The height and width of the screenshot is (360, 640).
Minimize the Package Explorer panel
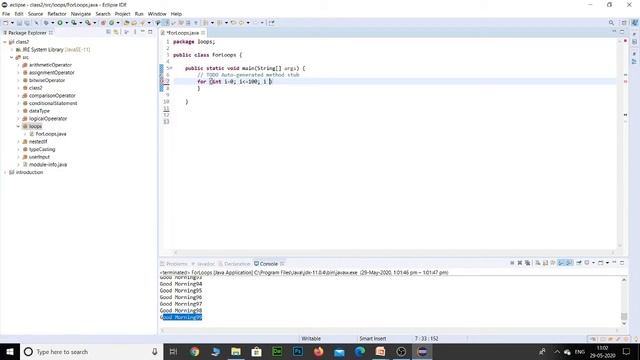pos(142,32)
